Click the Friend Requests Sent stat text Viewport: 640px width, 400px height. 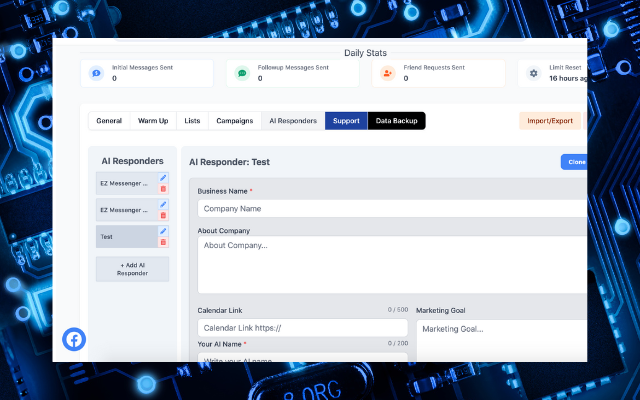point(434,68)
